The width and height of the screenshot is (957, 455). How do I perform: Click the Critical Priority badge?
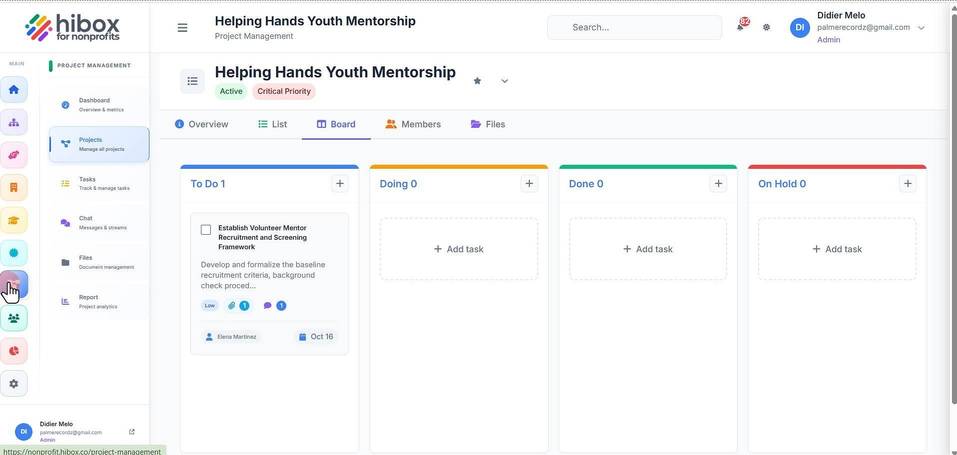tap(284, 92)
